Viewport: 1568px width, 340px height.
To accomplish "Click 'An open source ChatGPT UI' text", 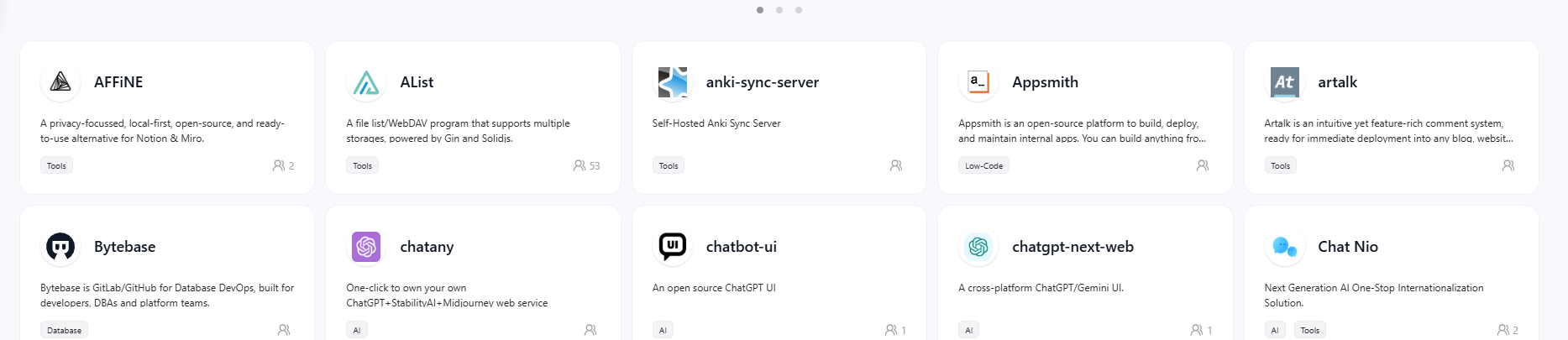I will (x=714, y=288).
